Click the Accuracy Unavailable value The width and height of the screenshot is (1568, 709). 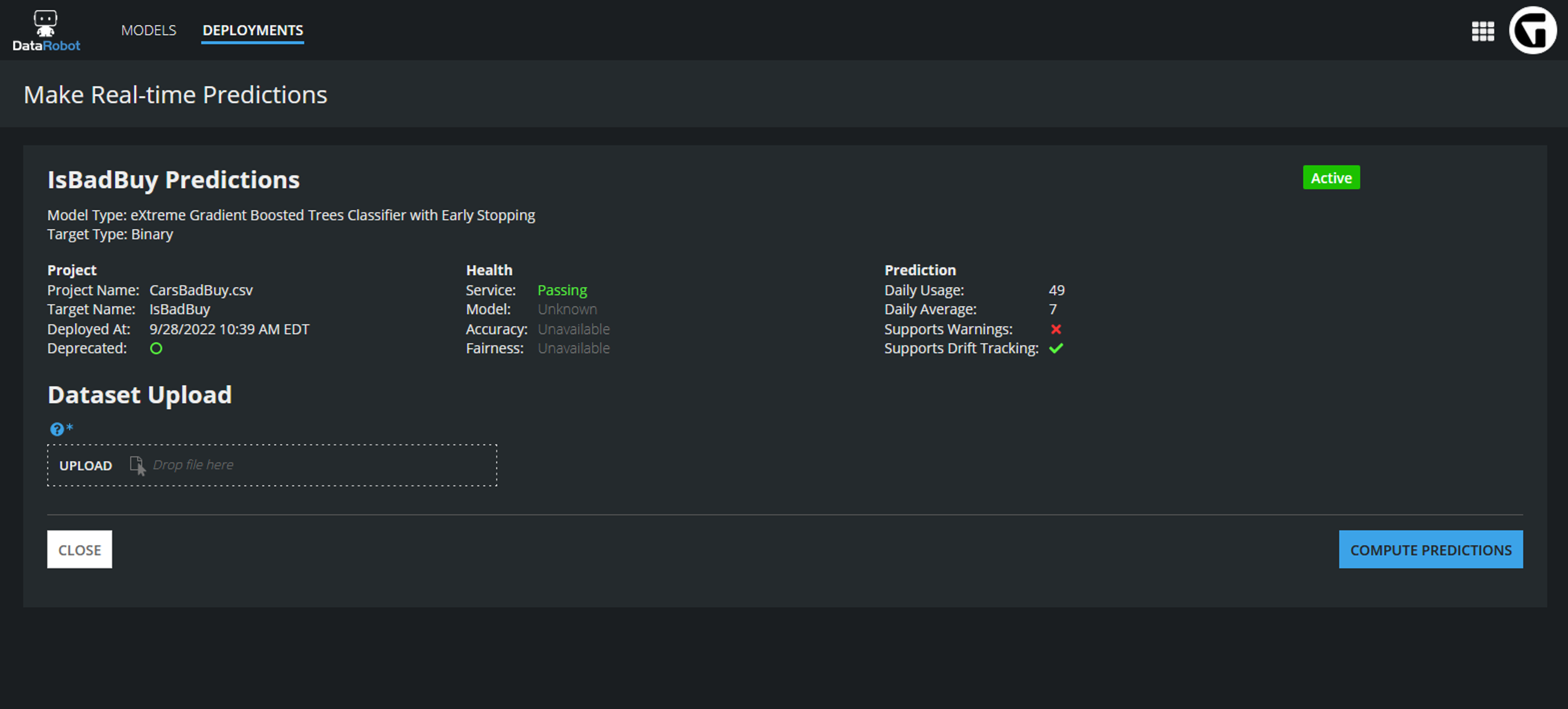coord(574,329)
